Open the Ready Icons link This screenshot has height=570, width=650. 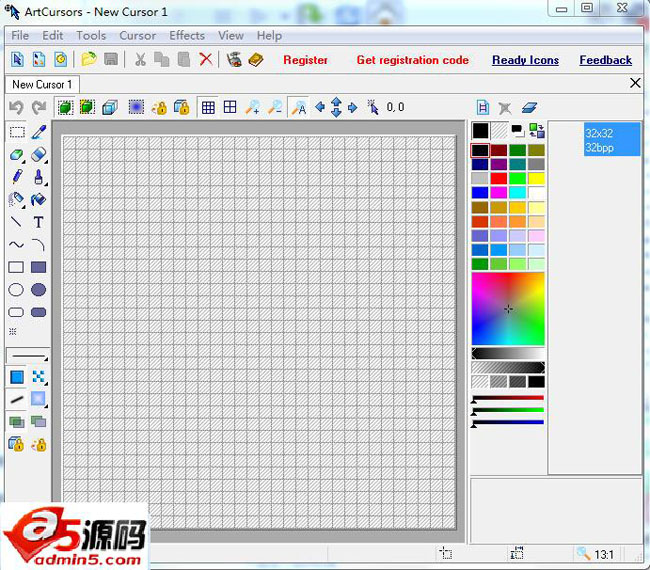(525, 60)
